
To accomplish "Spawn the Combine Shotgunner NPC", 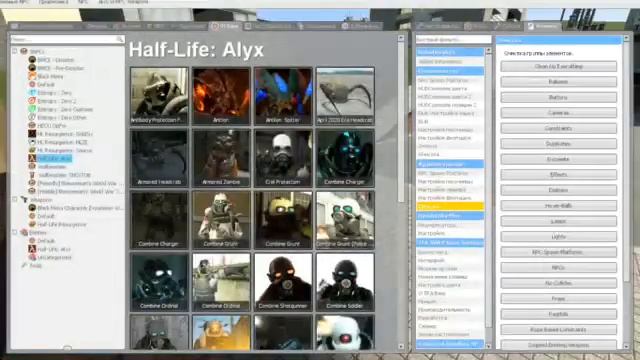I will (x=283, y=282).
